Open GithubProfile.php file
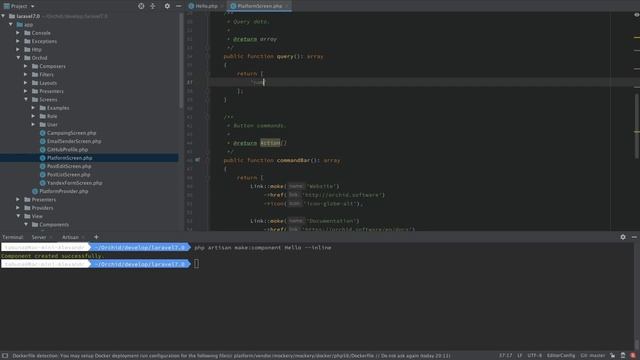The width and height of the screenshot is (640, 360). [67, 149]
